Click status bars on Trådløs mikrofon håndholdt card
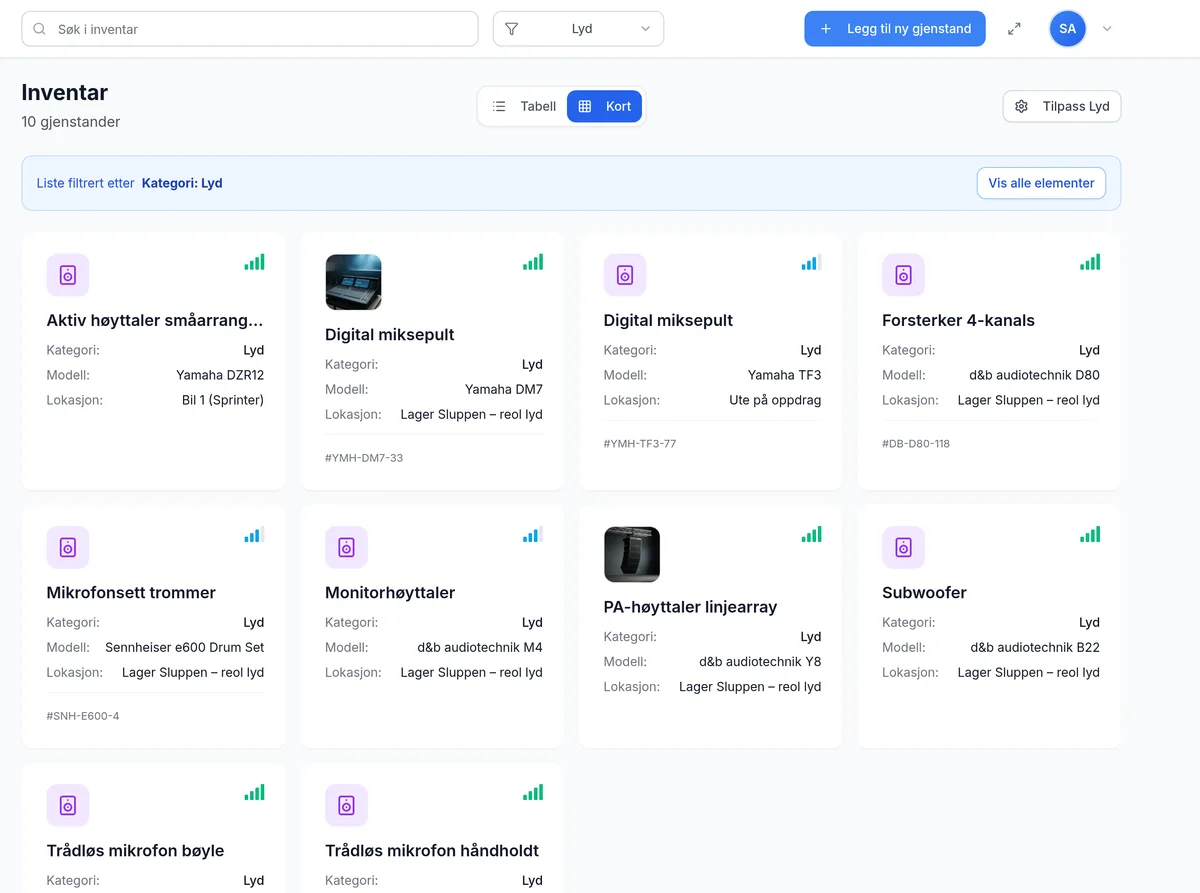 [533, 792]
